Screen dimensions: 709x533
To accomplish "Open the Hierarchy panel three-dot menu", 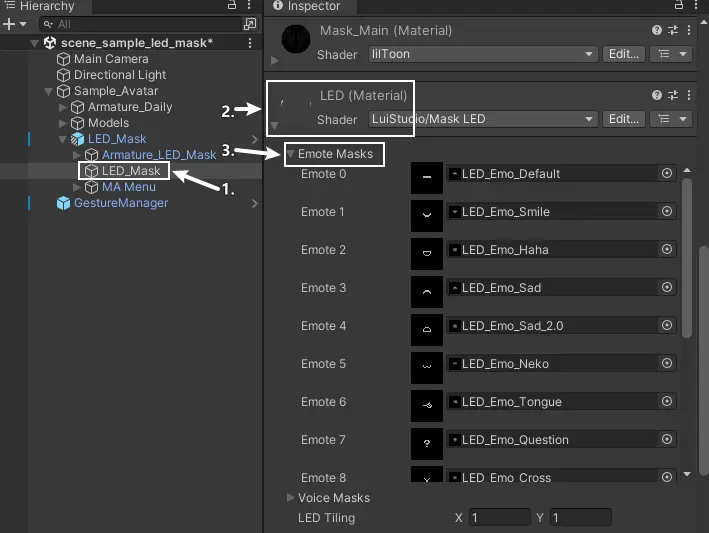I will [x=249, y=5].
